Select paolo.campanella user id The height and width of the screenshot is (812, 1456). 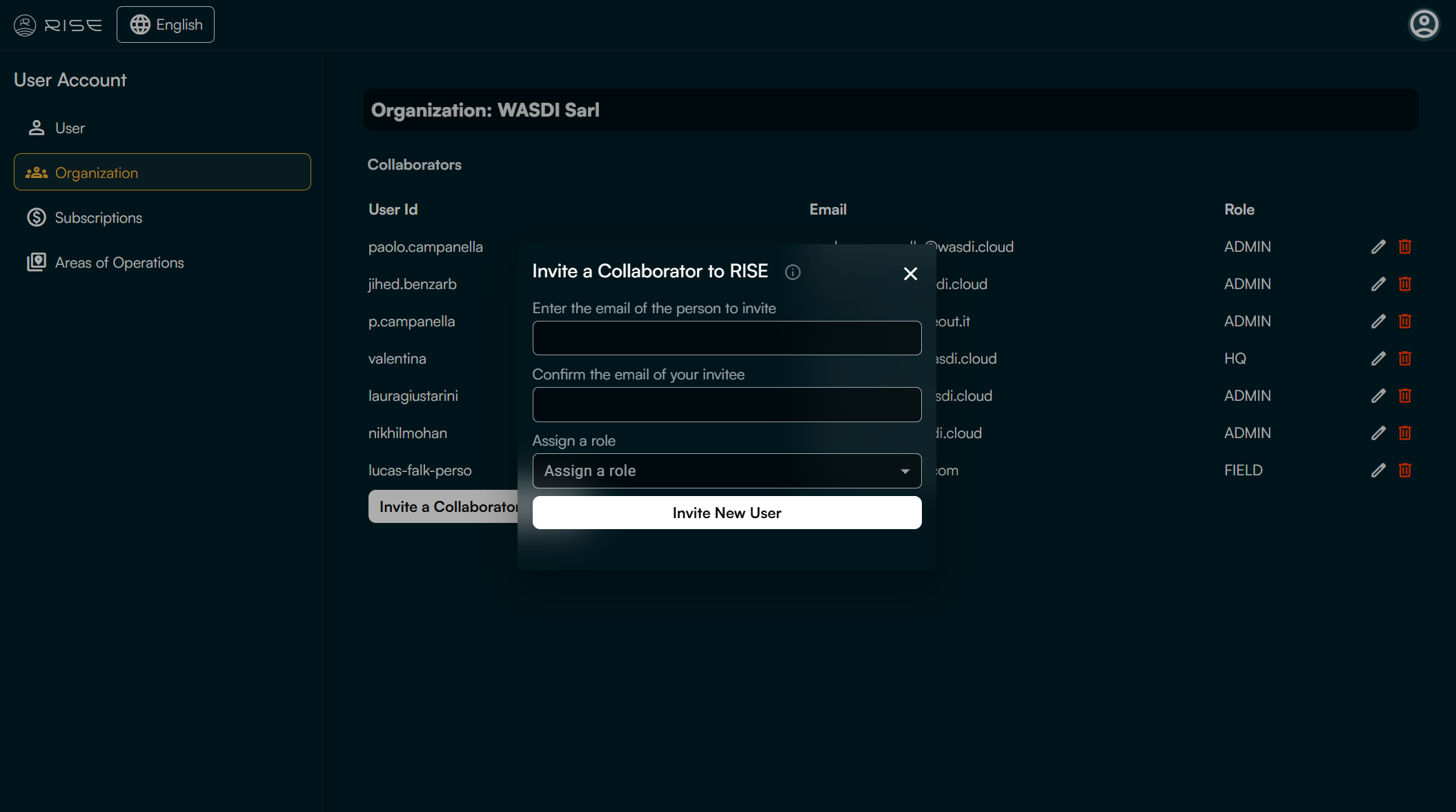coord(426,247)
